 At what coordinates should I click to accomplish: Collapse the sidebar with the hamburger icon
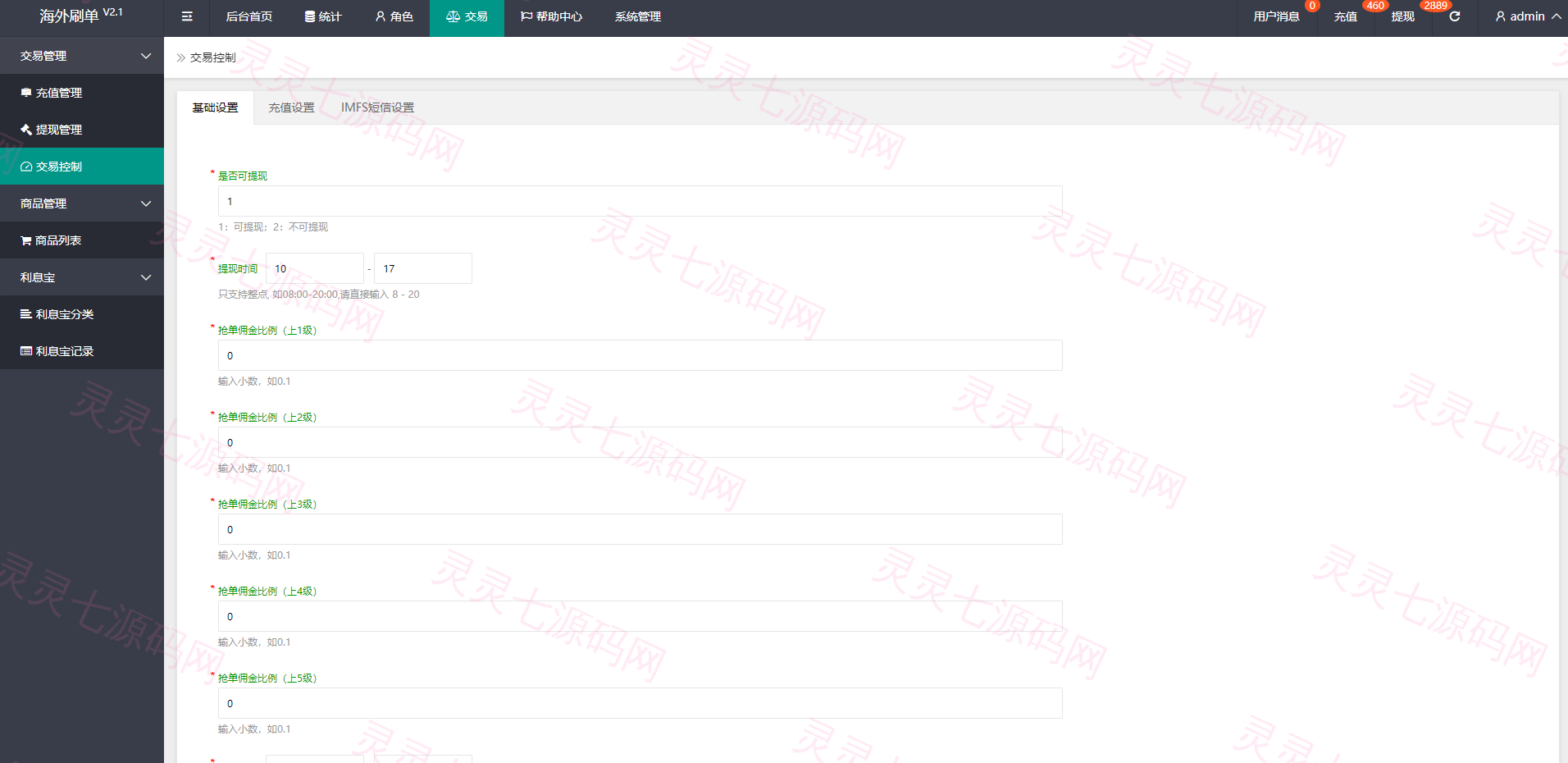[187, 16]
